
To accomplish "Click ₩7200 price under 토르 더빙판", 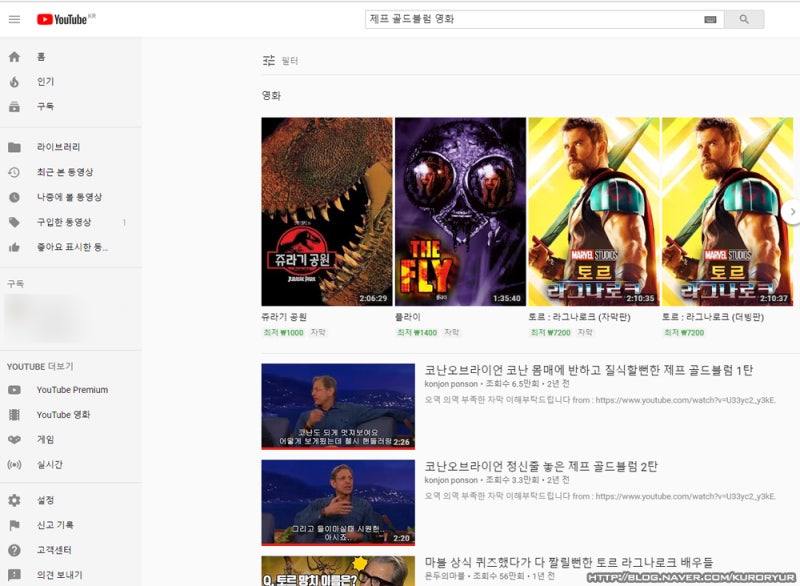I will [x=684, y=333].
